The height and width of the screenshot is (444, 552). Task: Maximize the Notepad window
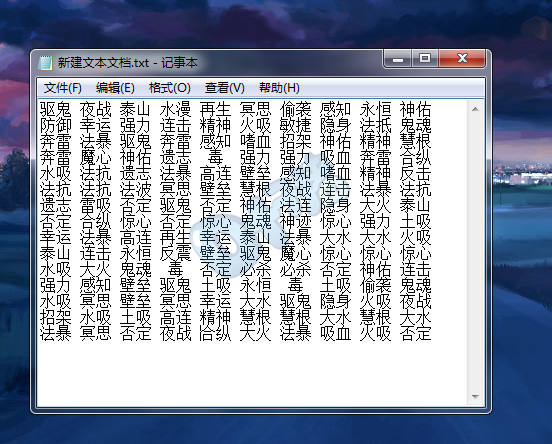pos(425,58)
